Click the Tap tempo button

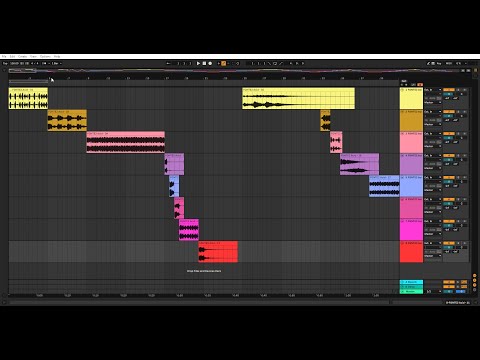coord(5,63)
